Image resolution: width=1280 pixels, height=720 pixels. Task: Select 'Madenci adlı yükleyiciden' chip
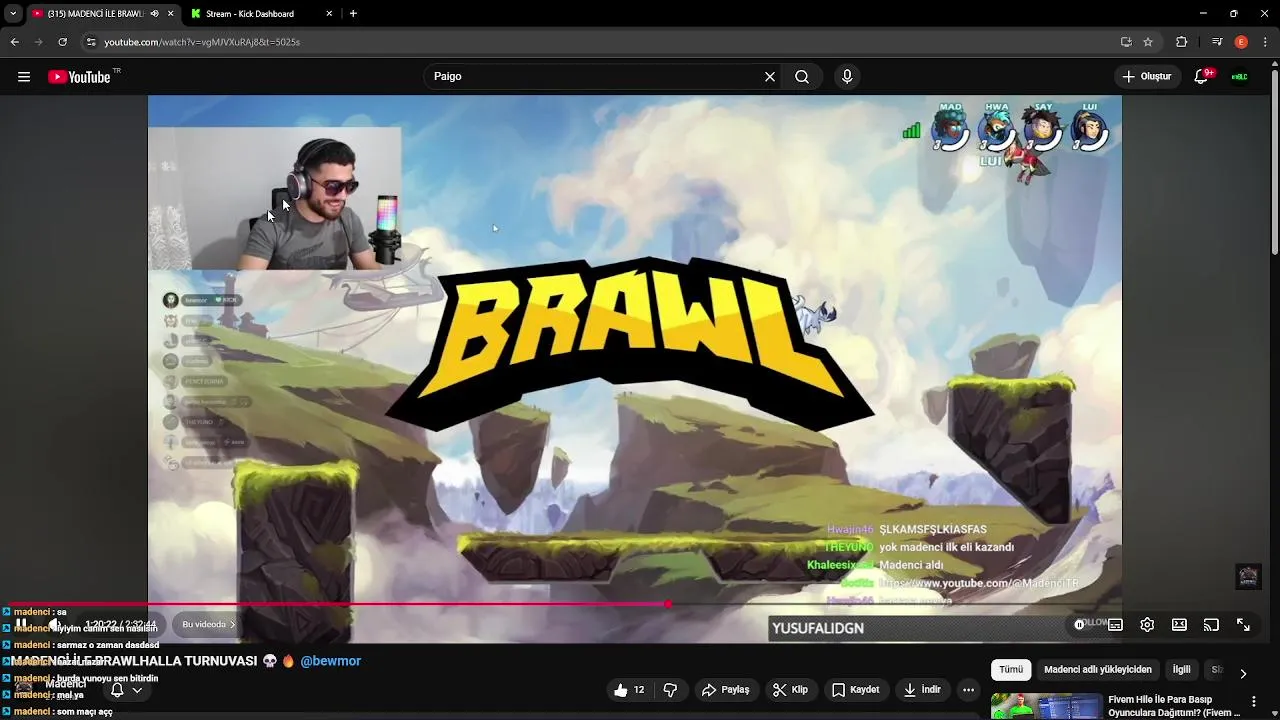click(x=1098, y=669)
